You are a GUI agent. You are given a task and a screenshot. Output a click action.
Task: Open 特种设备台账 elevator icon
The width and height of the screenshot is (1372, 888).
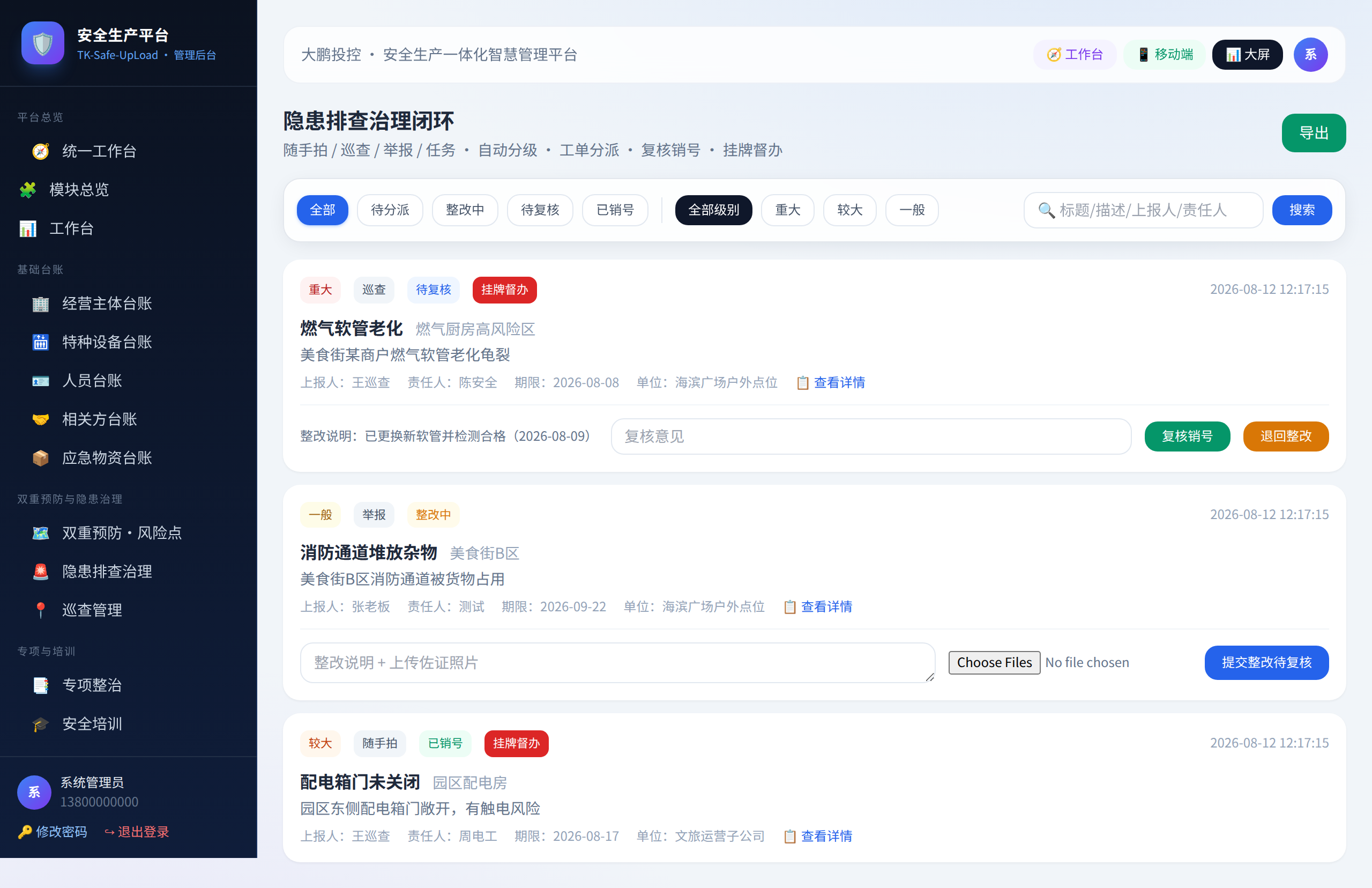[x=40, y=342]
